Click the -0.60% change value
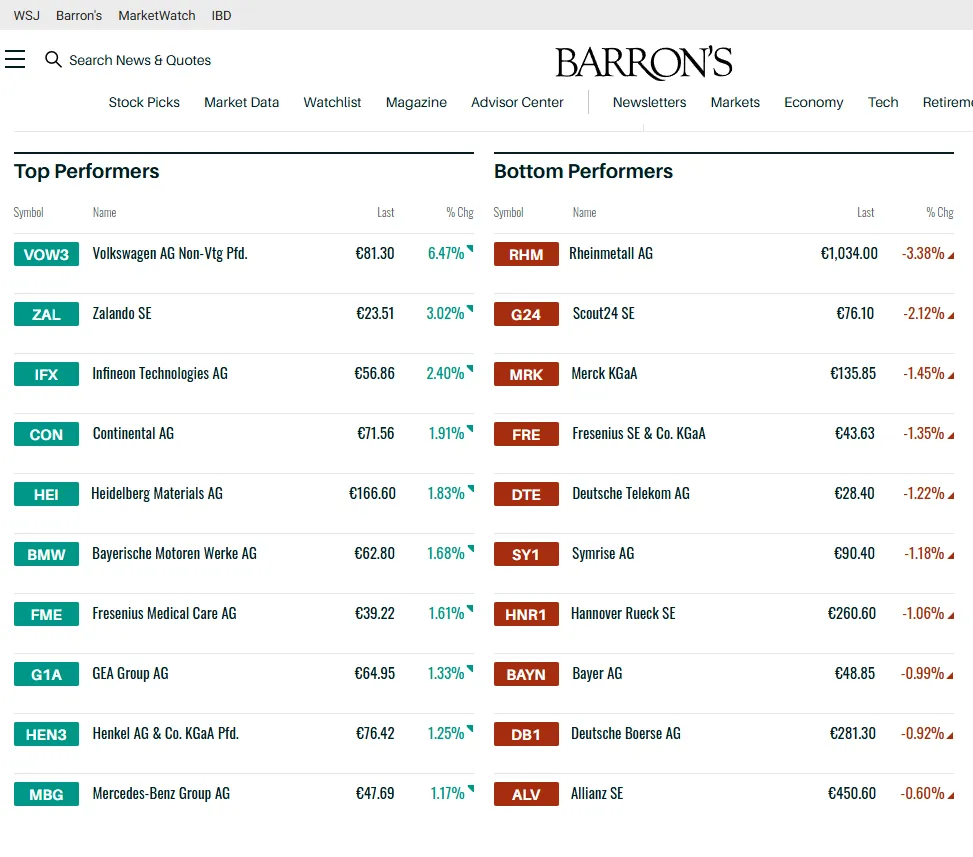The height and width of the screenshot is (857, 973). coord(922,794)
